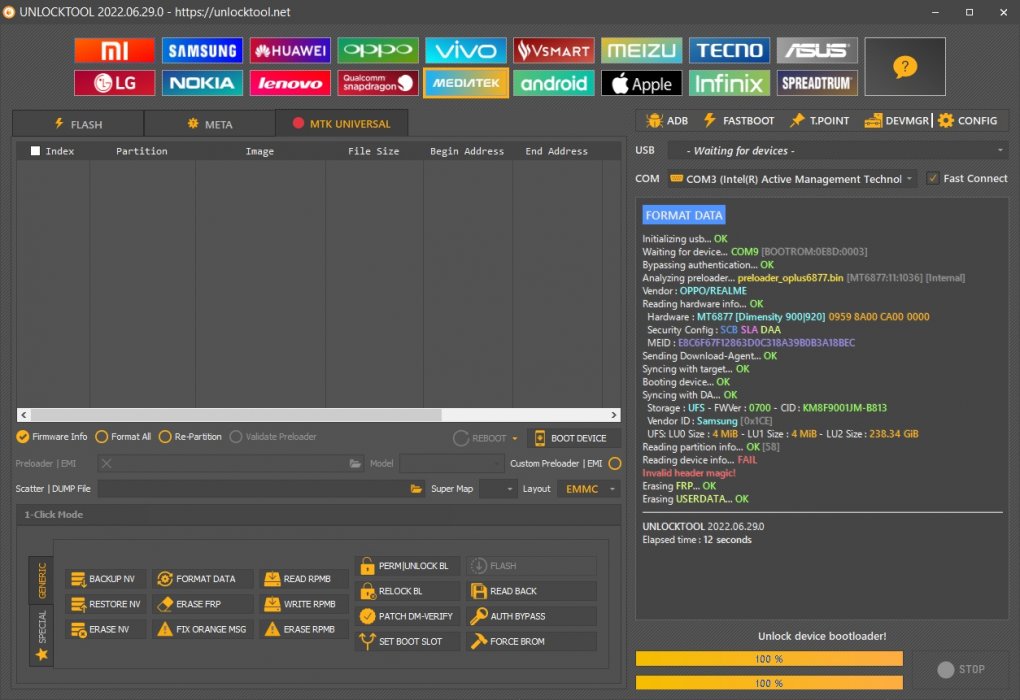The height and width of the screenshot is (700, 1020).
Task: Open the Vsmart brand section
Action: [554, 50]
